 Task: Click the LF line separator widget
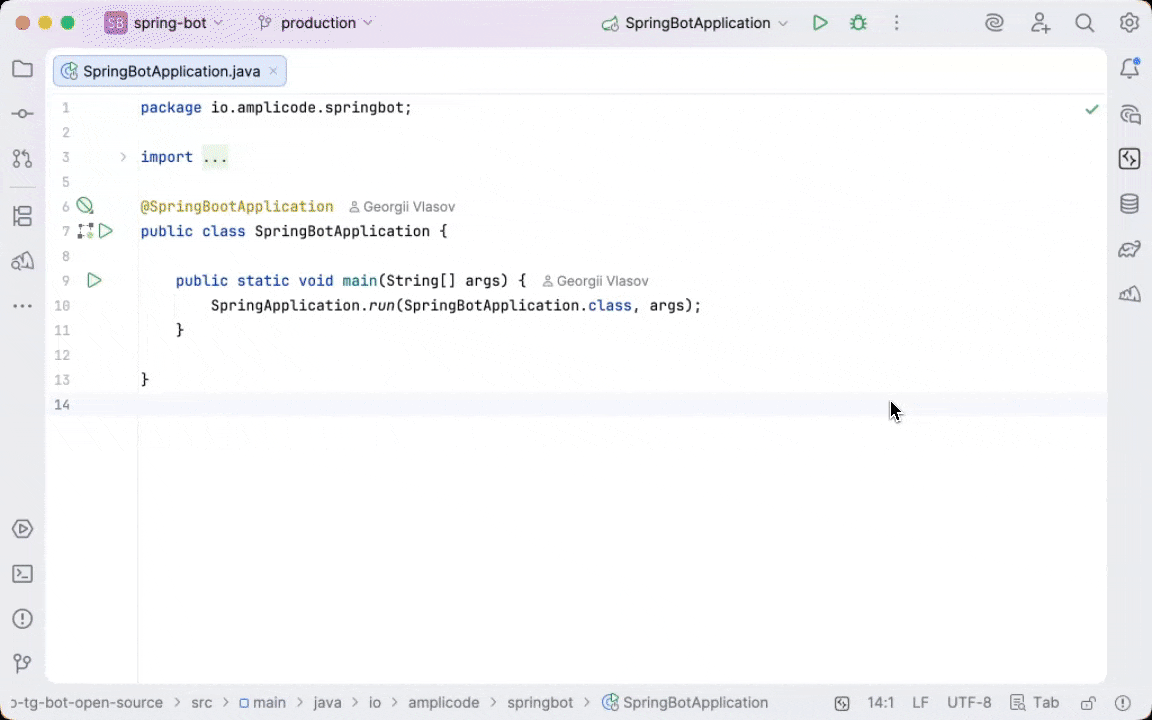click(x=920, y=703)
